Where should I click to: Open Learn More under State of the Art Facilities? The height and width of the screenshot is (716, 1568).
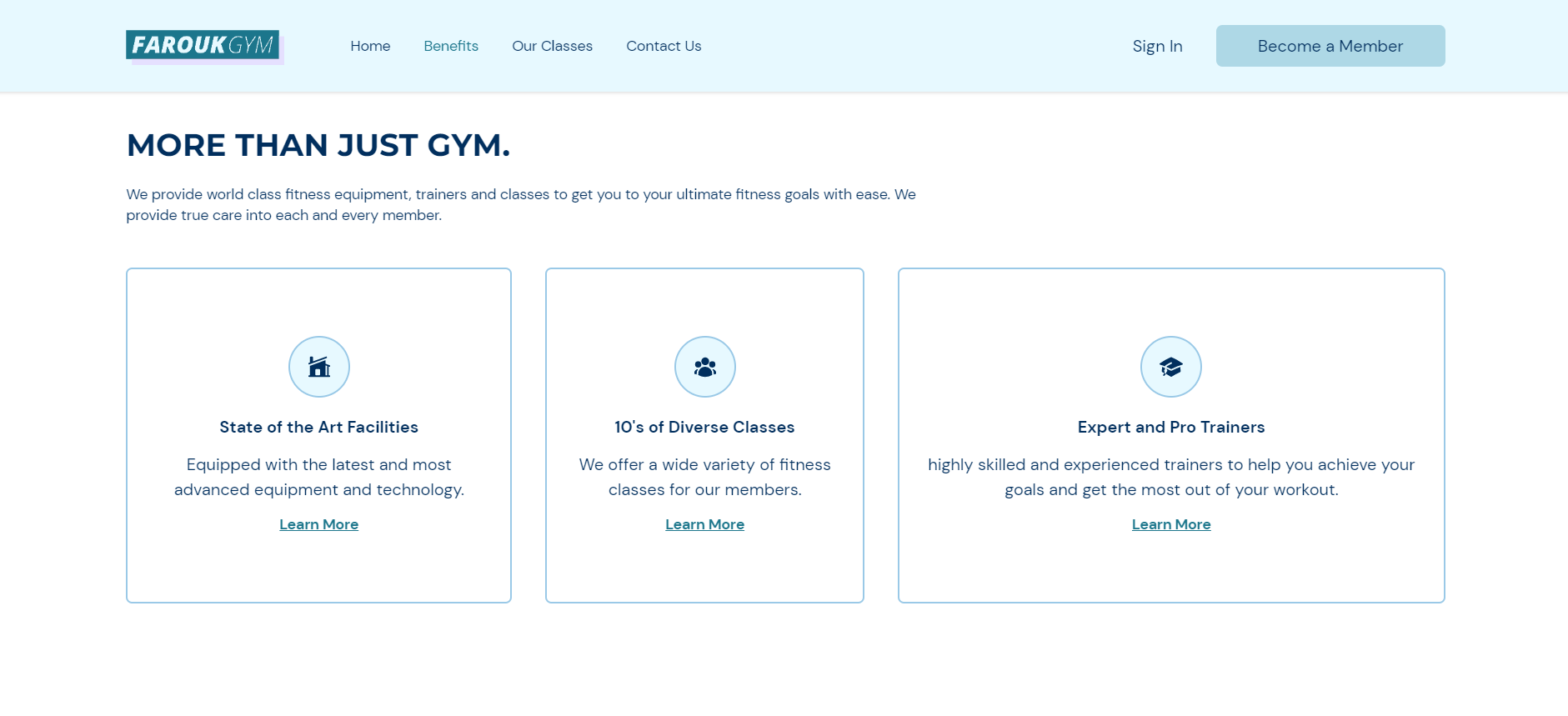[x=319, y=524]
